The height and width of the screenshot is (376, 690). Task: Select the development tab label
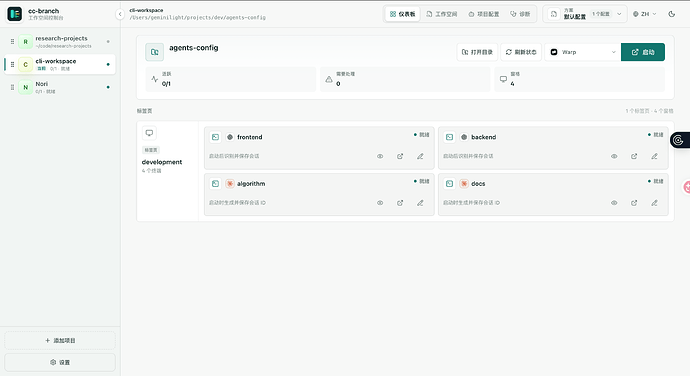click(x=162, y=162)
